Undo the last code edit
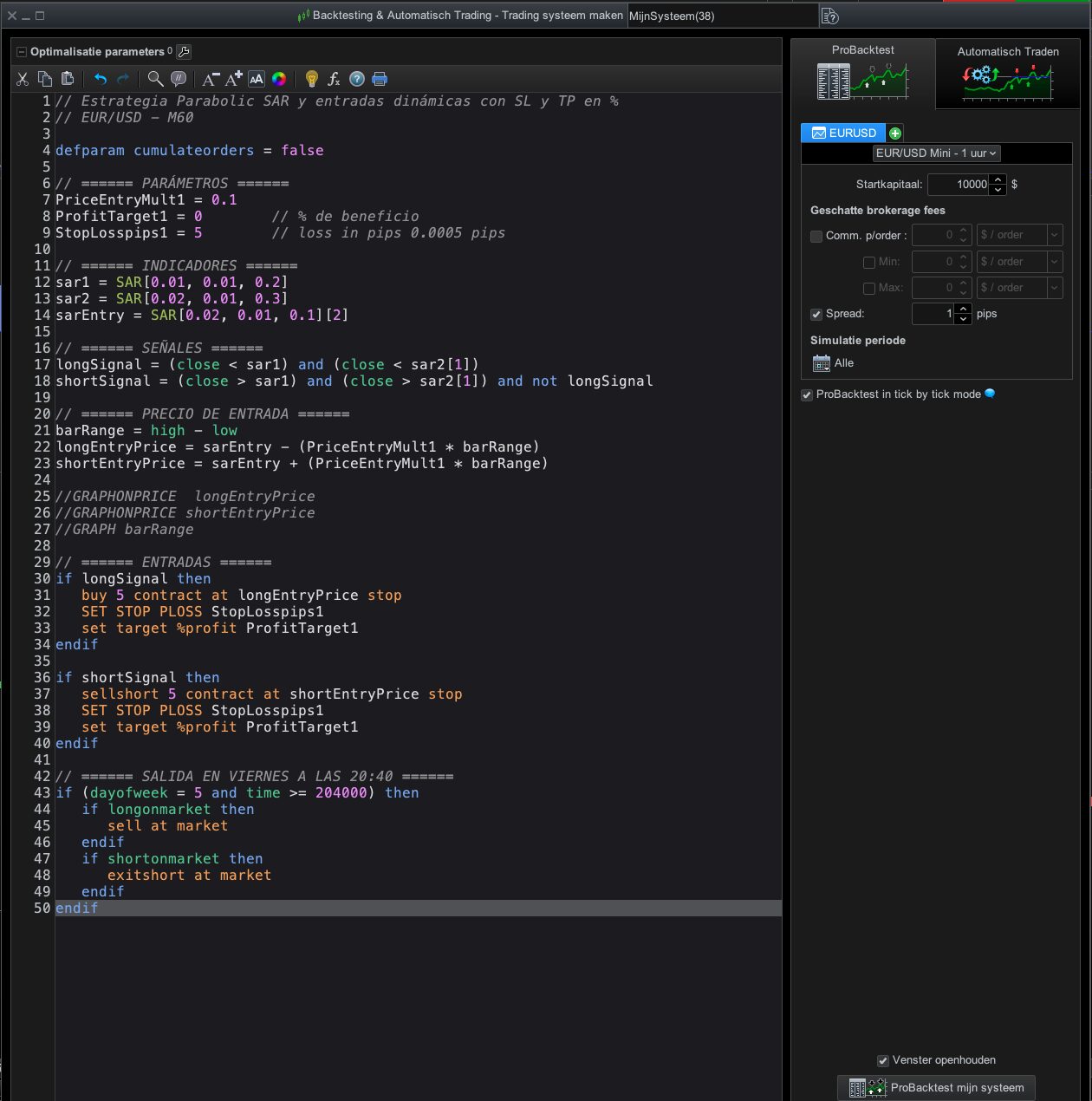Viewport: 1092px width, 1101px height. coord(101,79)
